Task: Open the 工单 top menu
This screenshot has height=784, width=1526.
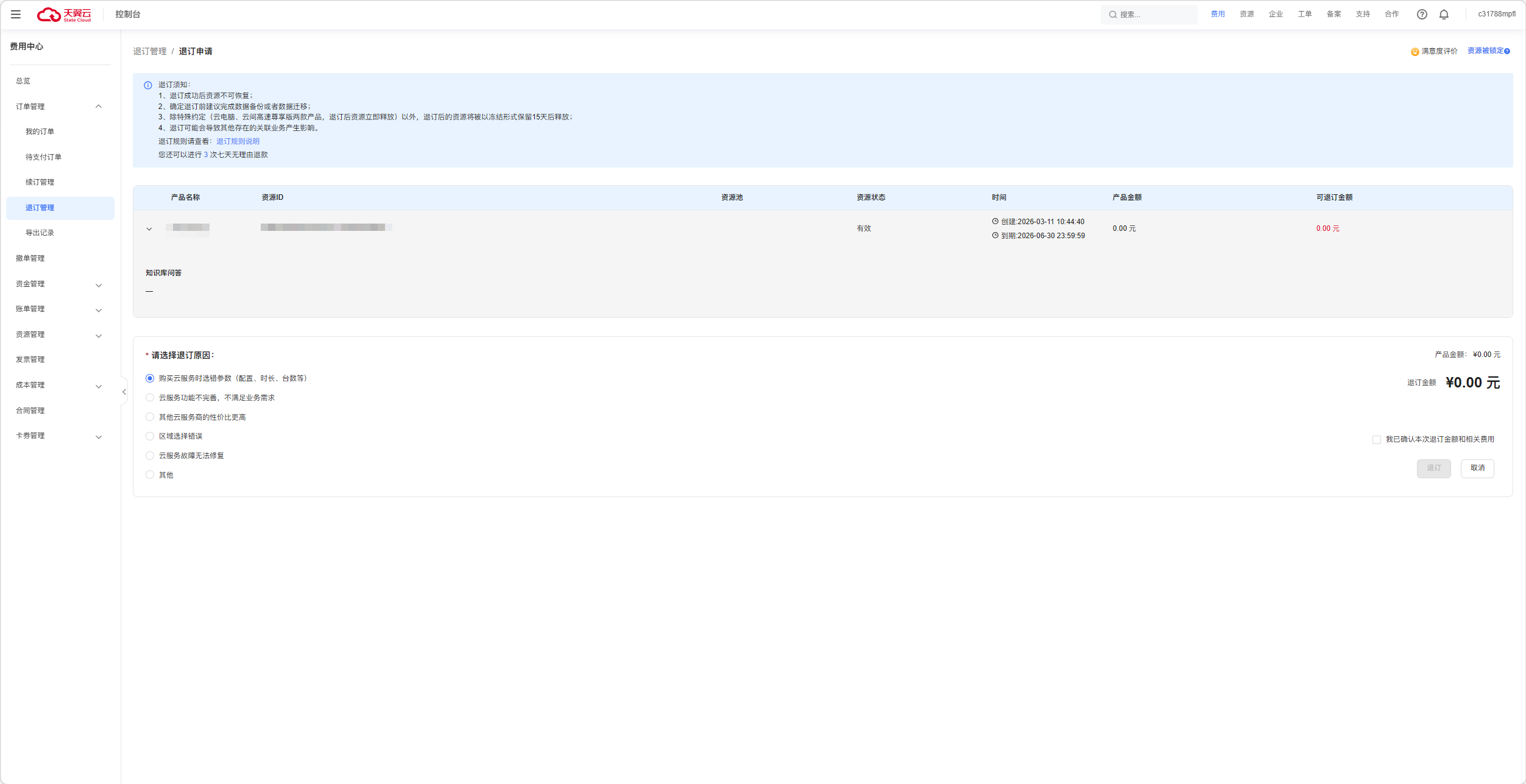Action: (x=1304, y=14)
